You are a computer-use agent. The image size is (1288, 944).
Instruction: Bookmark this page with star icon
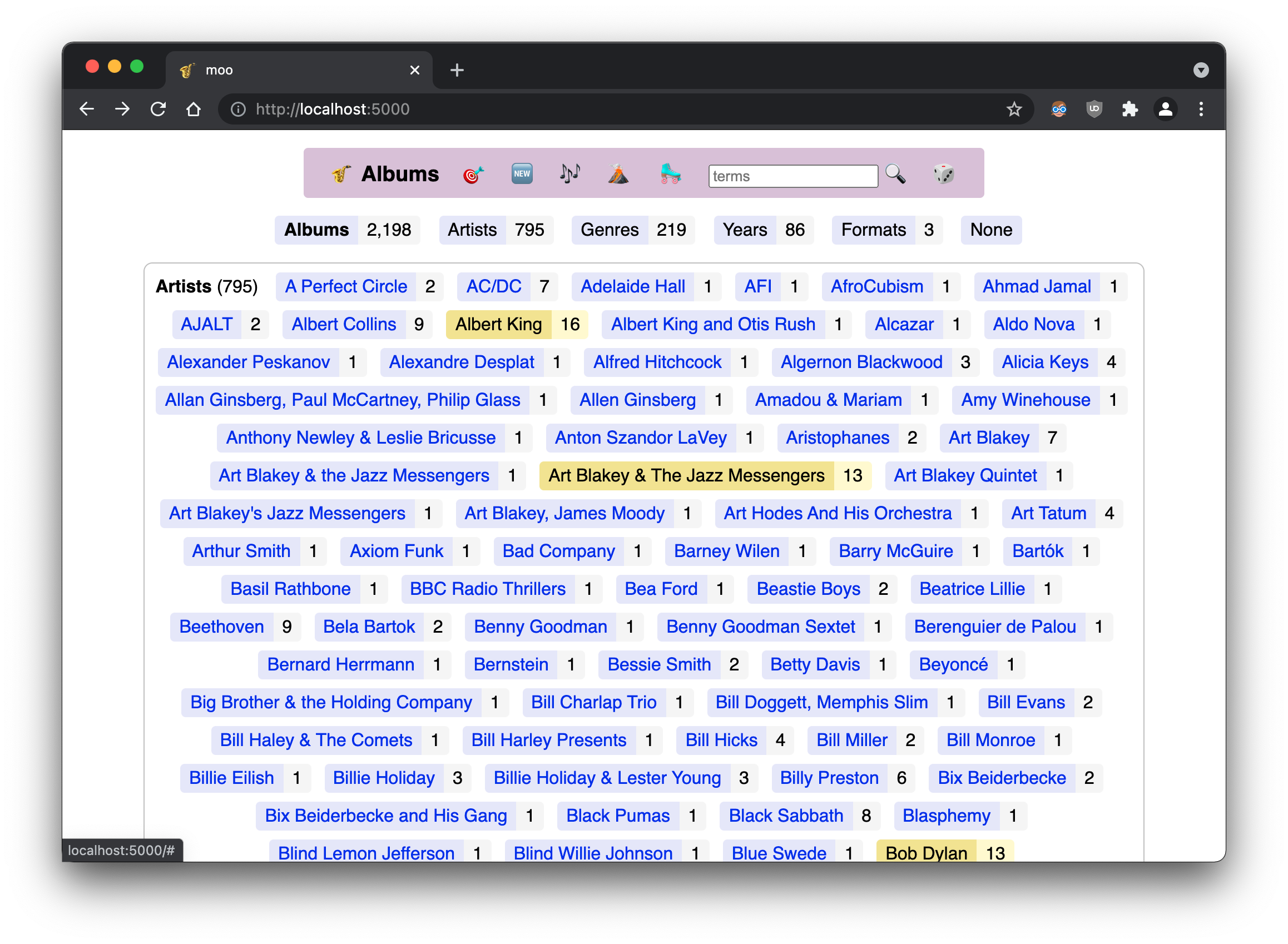(1014, 109)
